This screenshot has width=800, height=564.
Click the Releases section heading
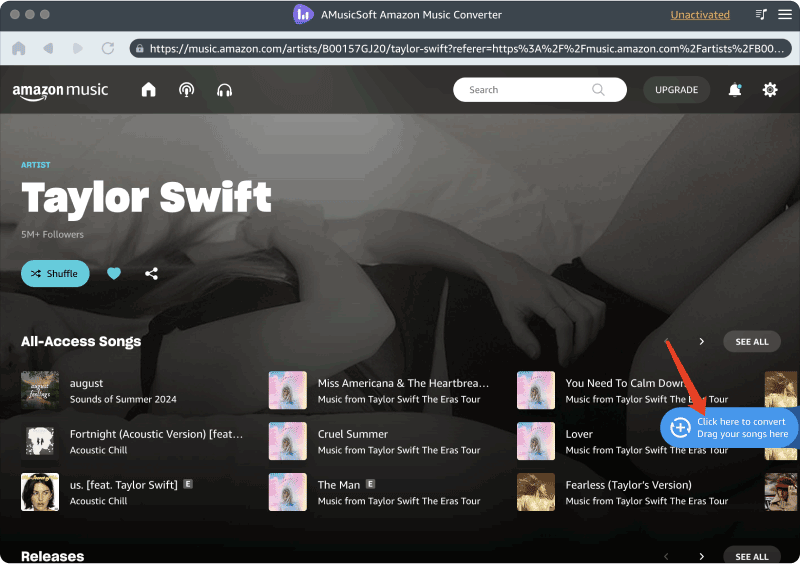coord(53,556)
